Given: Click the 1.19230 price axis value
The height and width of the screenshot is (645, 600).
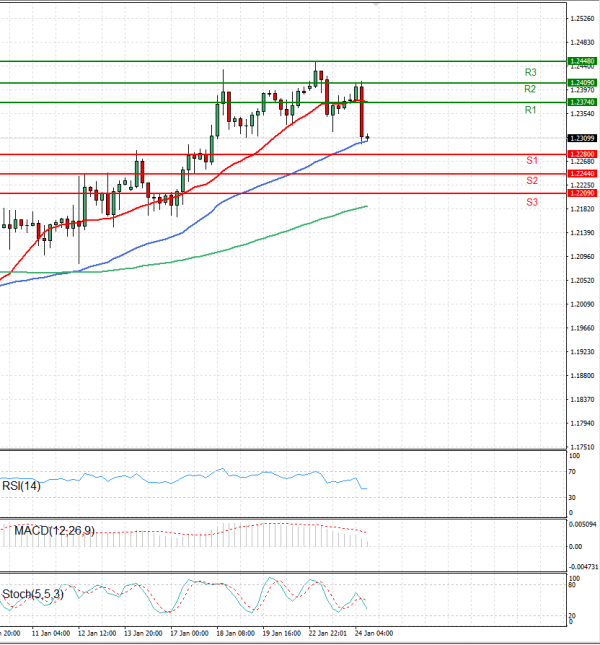Looking at the screenshot, I should coord(583,352).
